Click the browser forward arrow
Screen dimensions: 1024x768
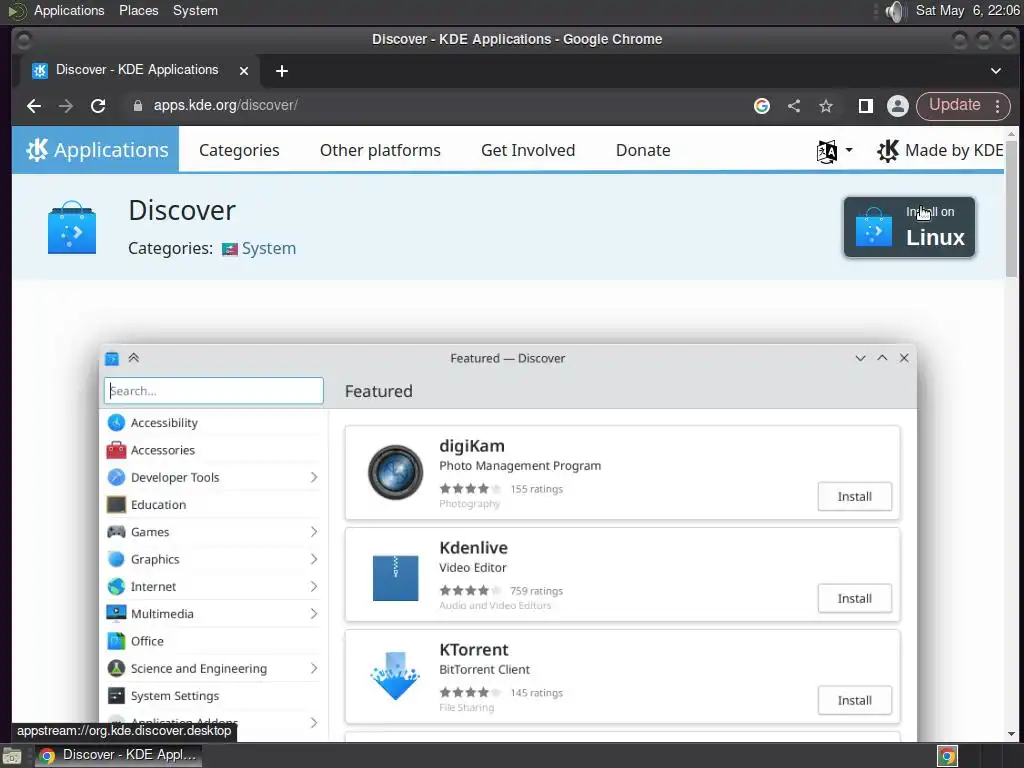66,106
